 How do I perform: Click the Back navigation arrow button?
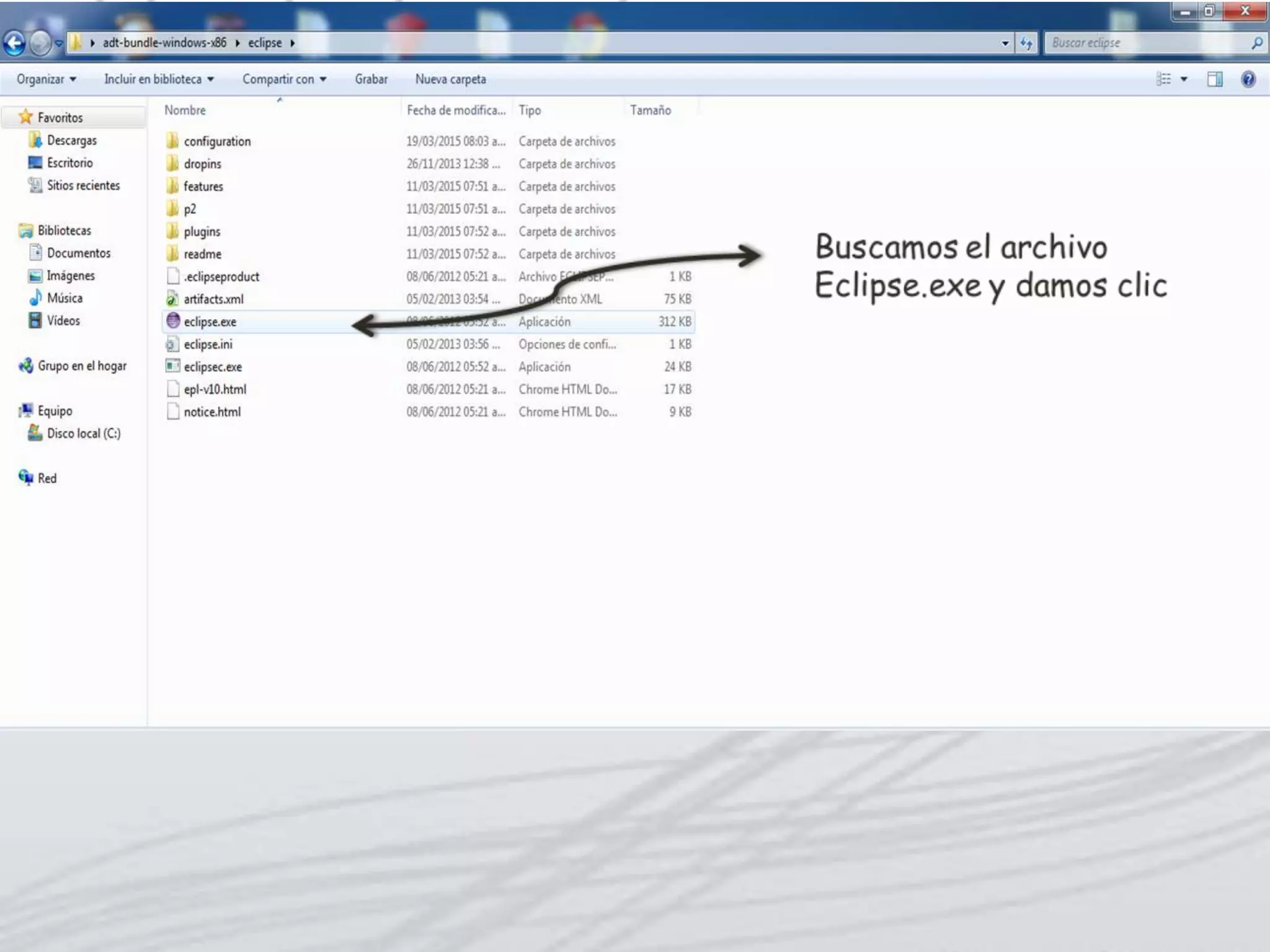point(15,43)
